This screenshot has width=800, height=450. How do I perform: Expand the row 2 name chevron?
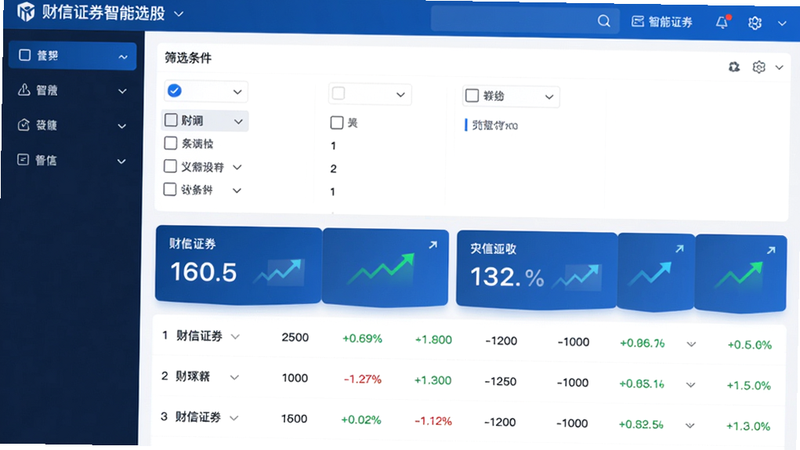(234, 378)
